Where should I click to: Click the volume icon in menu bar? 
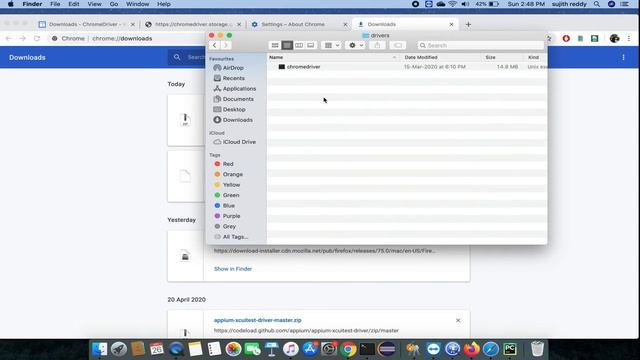[x=465, y=4]
